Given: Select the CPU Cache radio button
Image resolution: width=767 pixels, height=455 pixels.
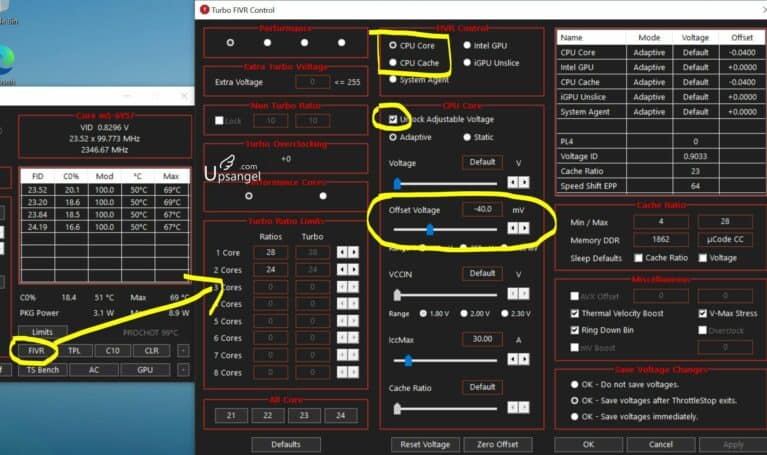Looking at the screenshot, I should (393, 63).
